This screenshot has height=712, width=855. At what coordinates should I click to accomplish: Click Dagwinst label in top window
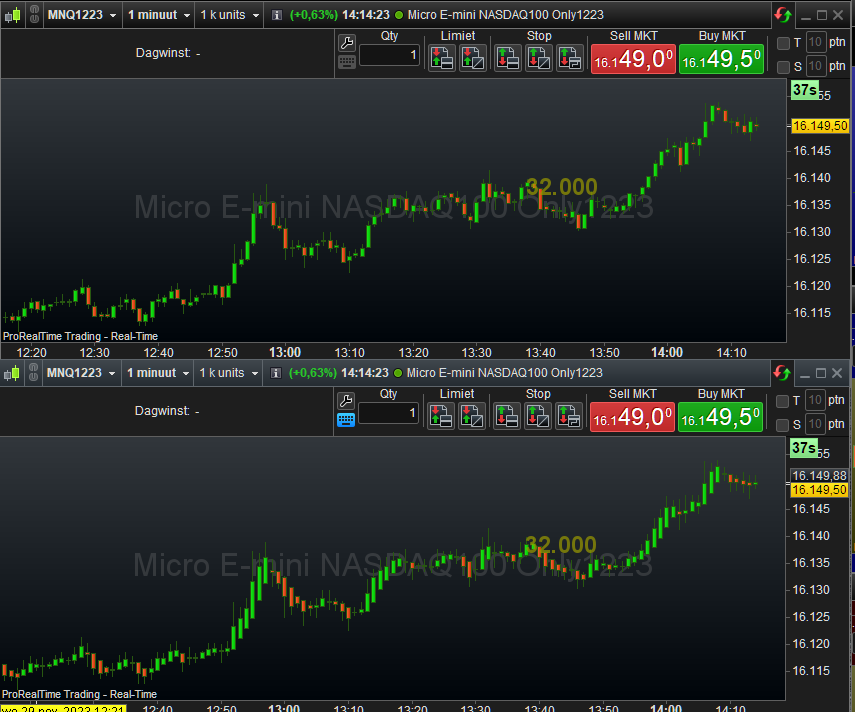coord(163,53)
